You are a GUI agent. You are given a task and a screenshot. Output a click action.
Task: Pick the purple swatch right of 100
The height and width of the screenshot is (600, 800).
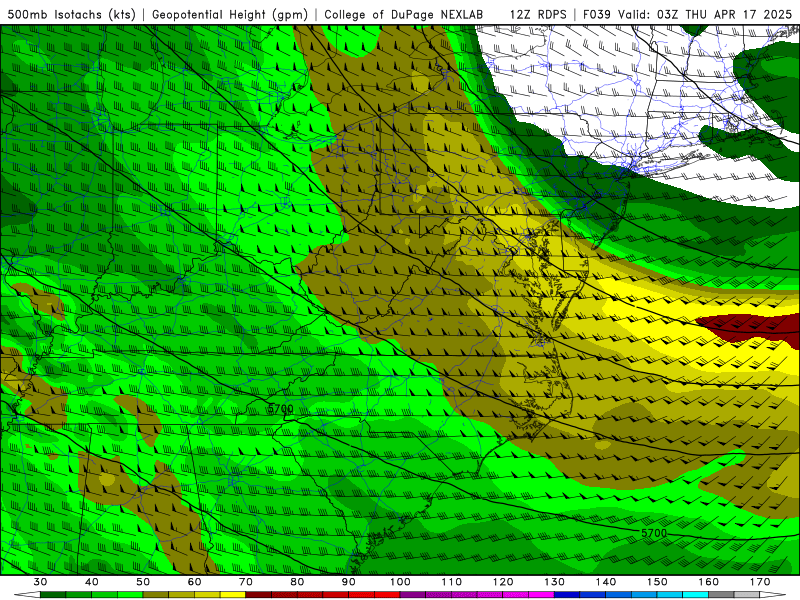point(413,595)
